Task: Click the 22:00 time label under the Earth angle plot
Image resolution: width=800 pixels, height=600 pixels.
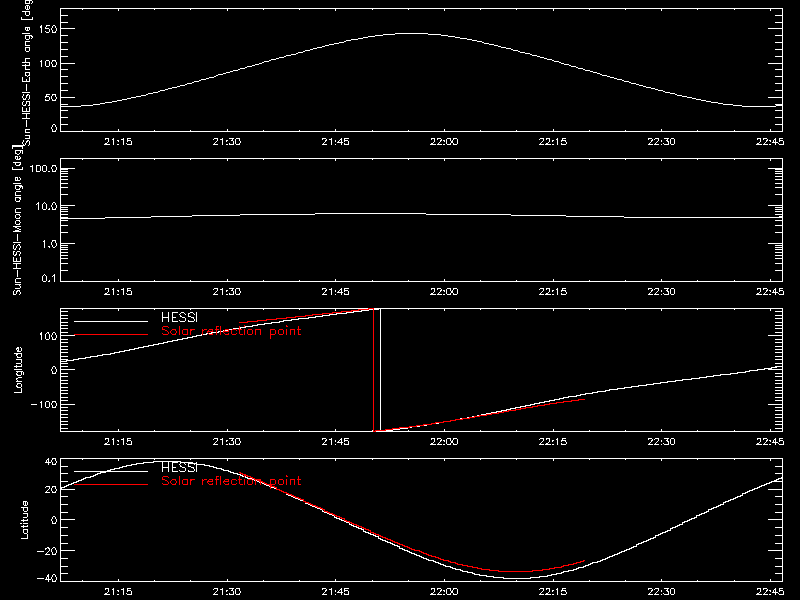Action: [444, 142]
